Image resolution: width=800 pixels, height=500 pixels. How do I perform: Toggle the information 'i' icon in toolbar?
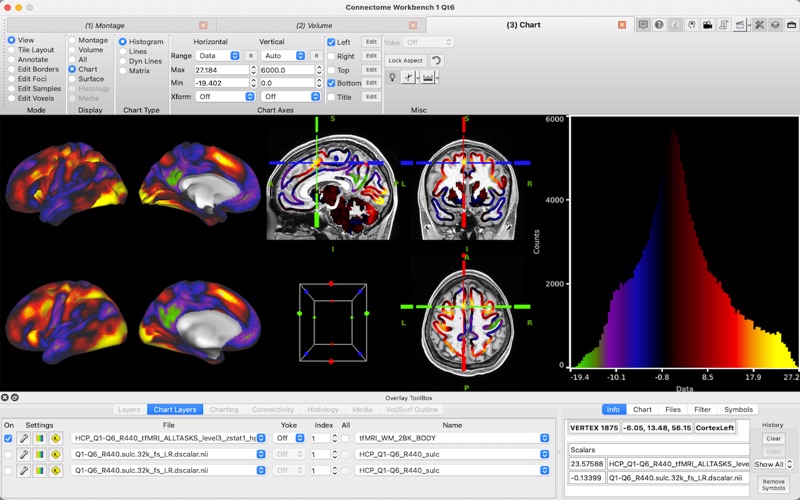675,25
